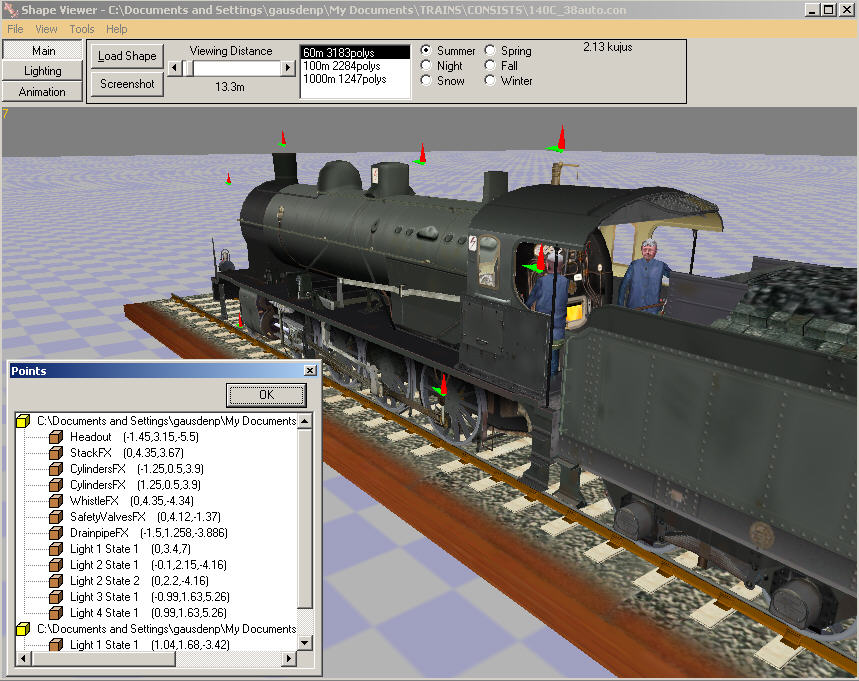
Task: Click the SafetyValvesFX point icon
Action: (56, 517)
